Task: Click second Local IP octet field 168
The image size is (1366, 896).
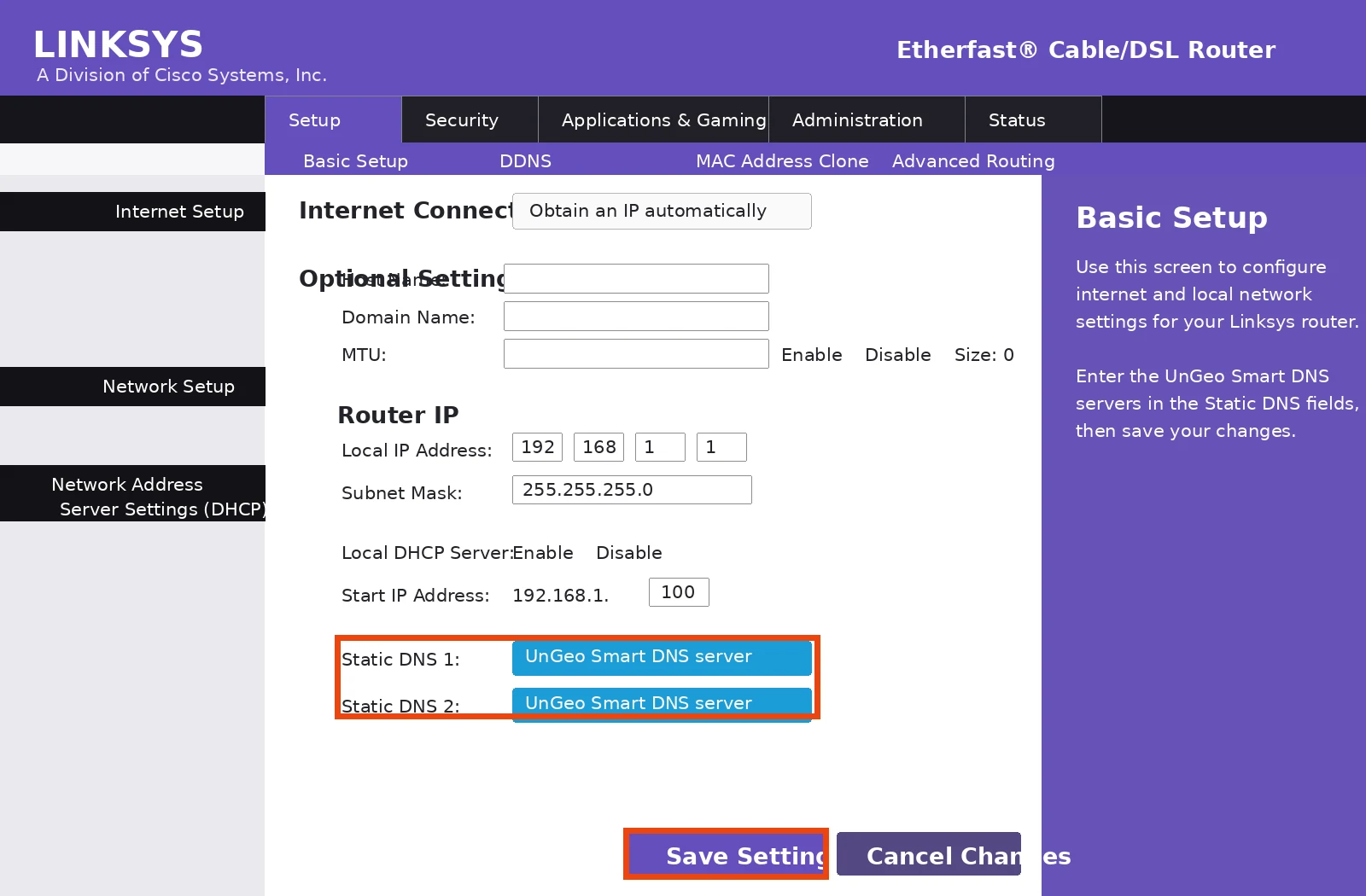Action: 598,447
